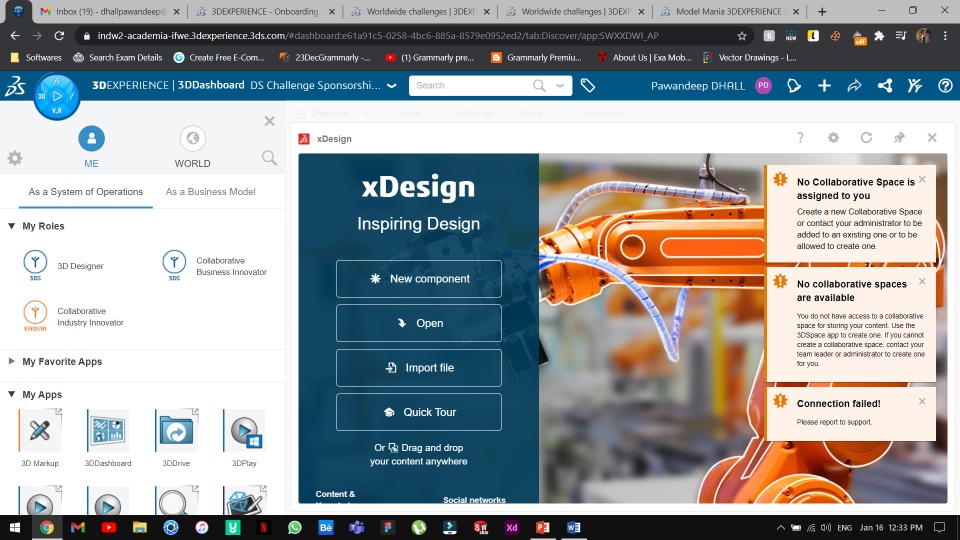This screenshot has width=960, height=540.
Task: Click the New component button
Action: coord(419,279)
